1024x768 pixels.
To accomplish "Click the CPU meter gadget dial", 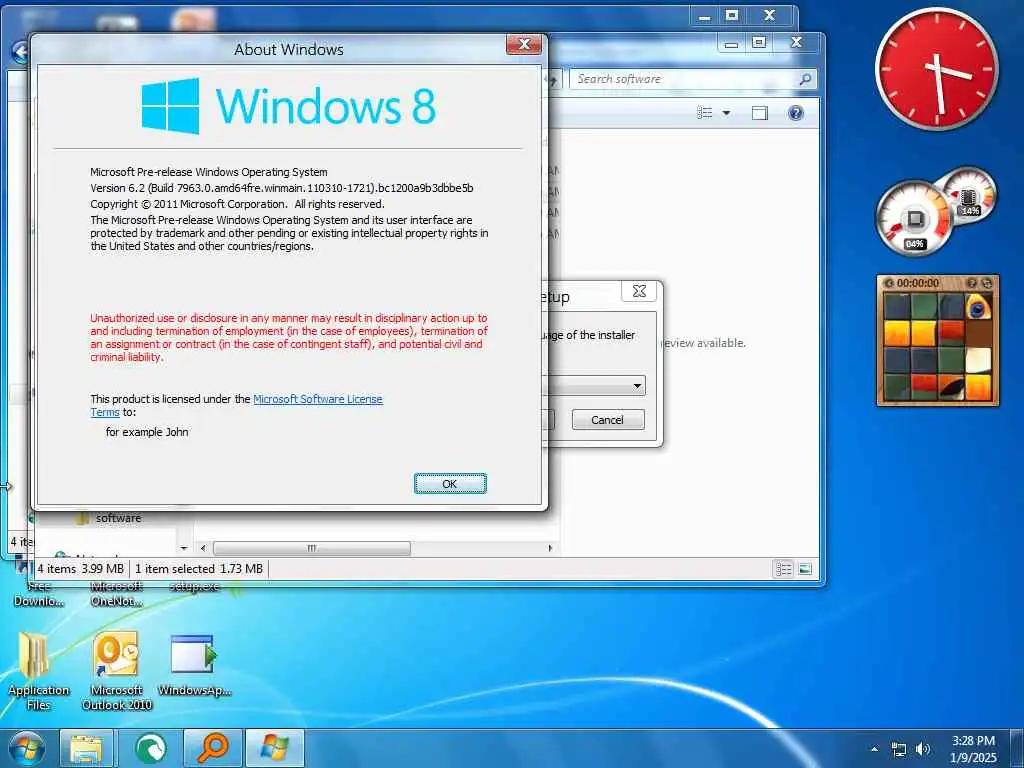I will [x=914, y=219].
